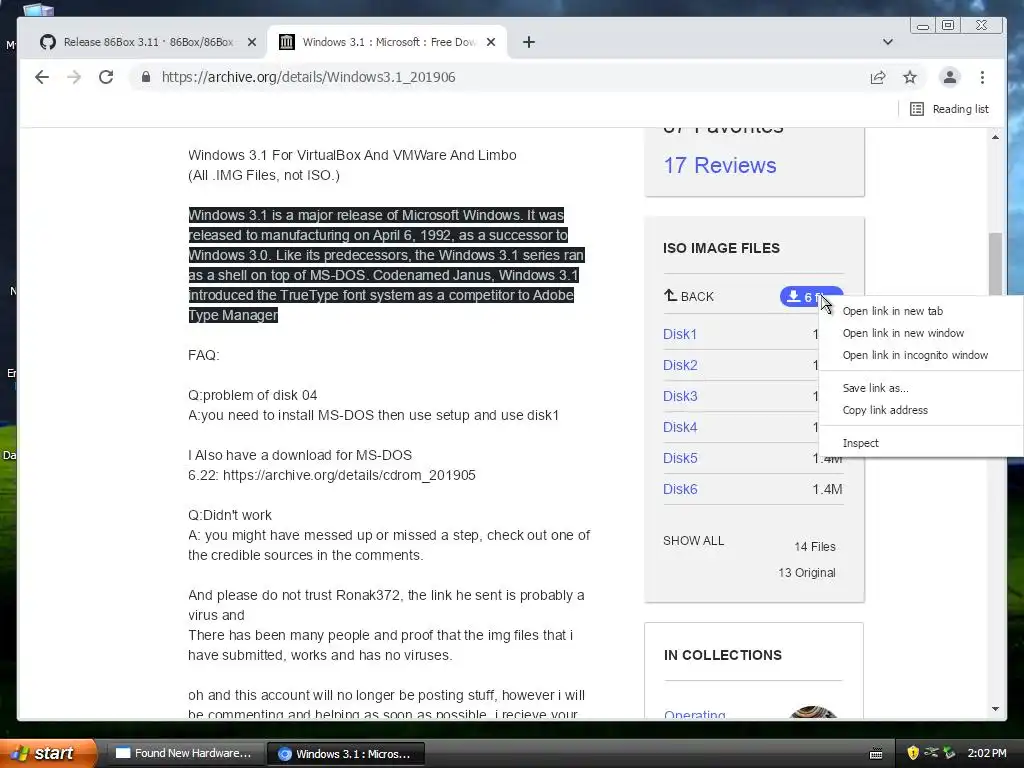Viewport: 1024px width, 768px height.
Task: Click the taskbar clock showing 2:02 PM
Action: point(987,753)
